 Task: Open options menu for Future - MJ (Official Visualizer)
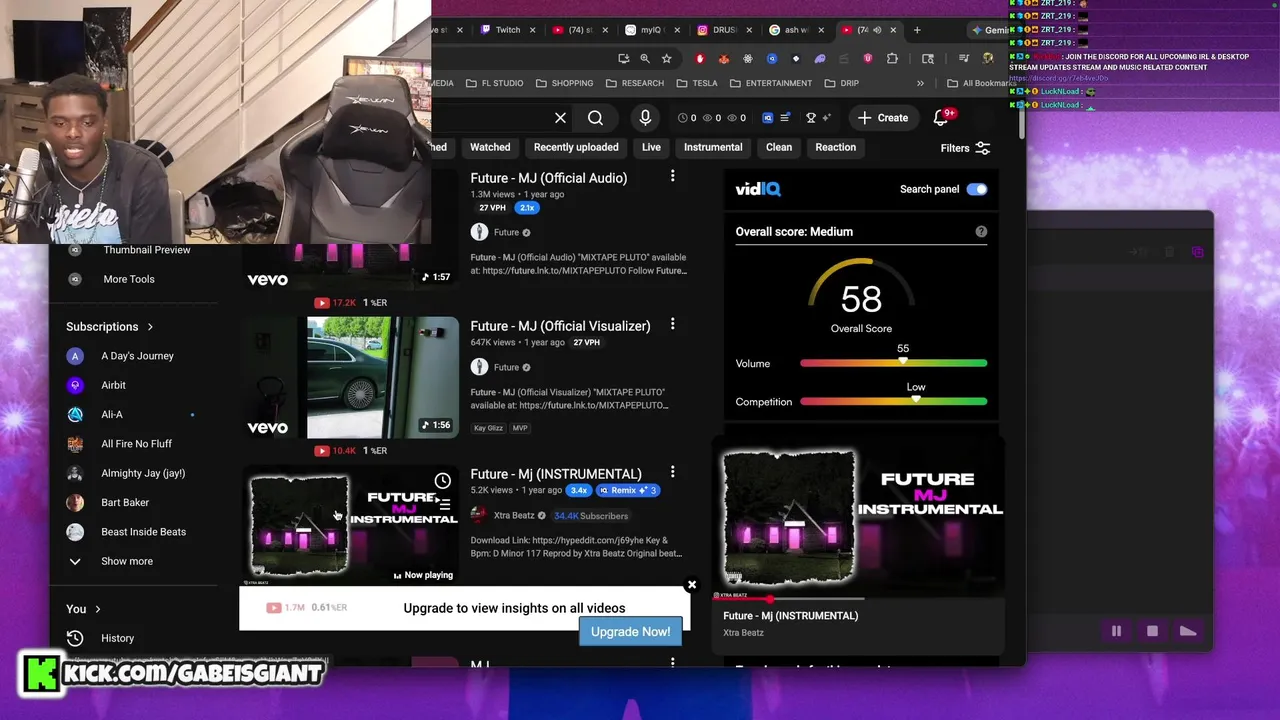672,324
